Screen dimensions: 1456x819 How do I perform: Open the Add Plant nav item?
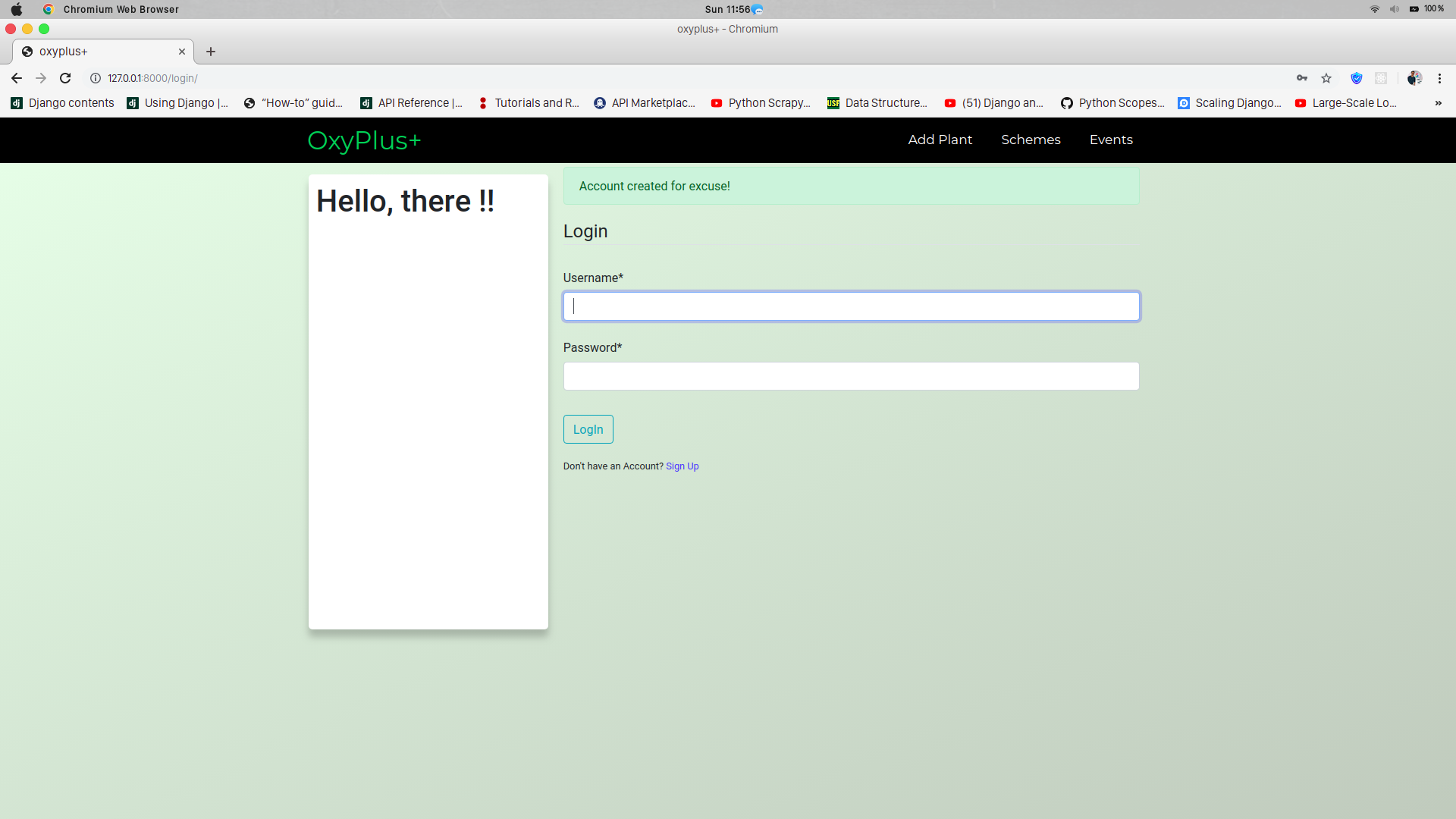pyautogui.click(x=940, y=140)
